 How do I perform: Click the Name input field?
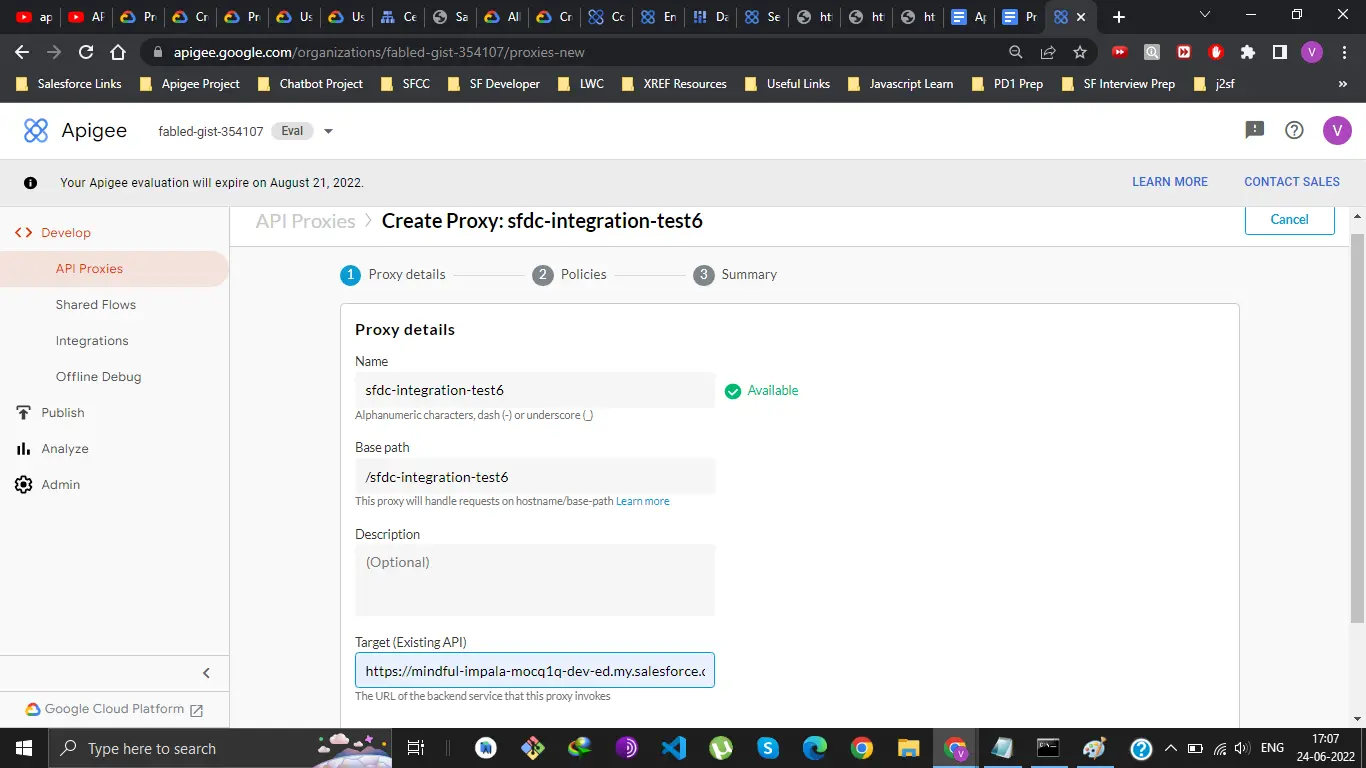(x=535, y=390)
